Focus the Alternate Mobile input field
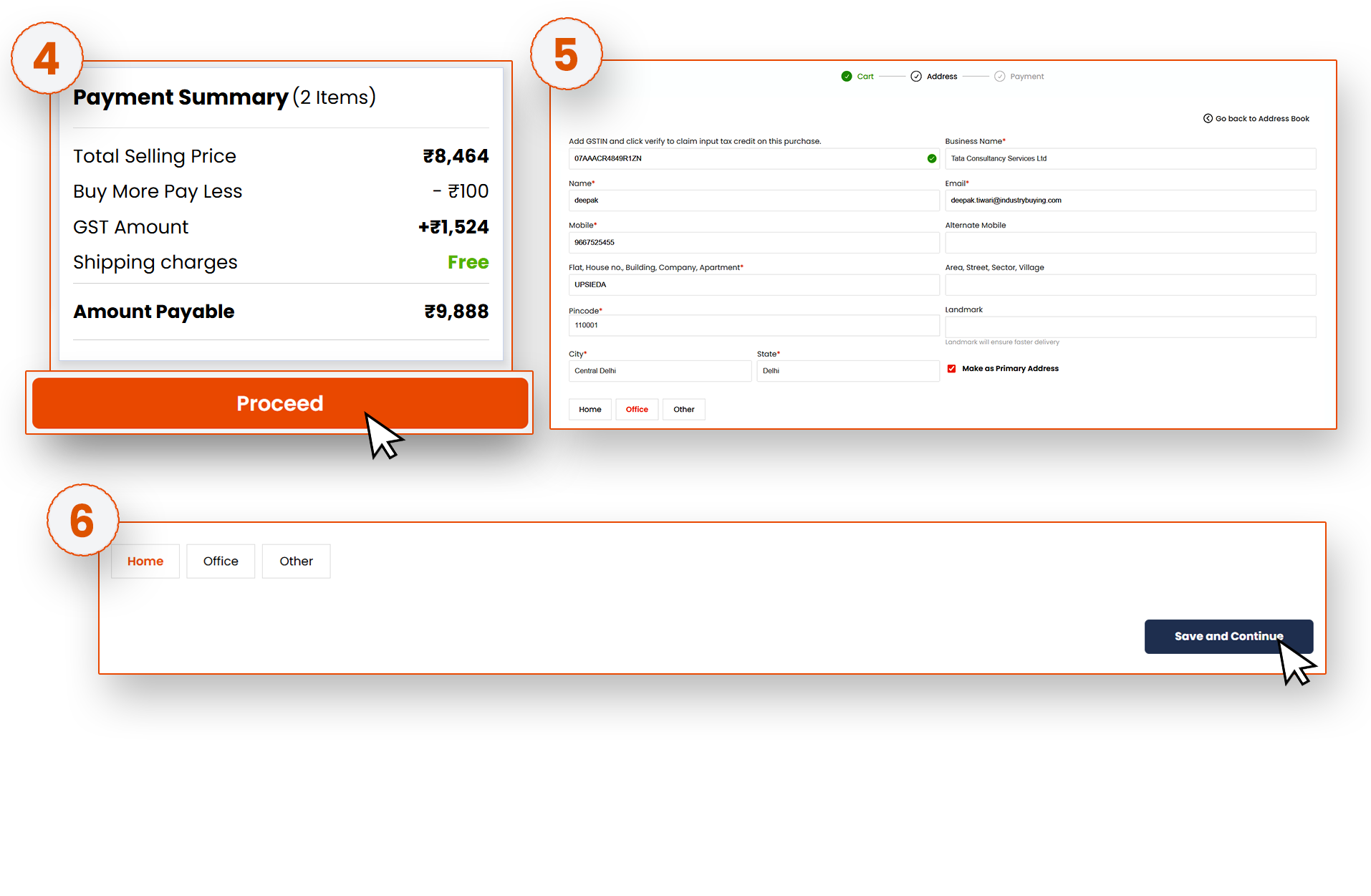Image resolution: width=1371 pixels, height=896 pixels. click(x=1130, y=243)
